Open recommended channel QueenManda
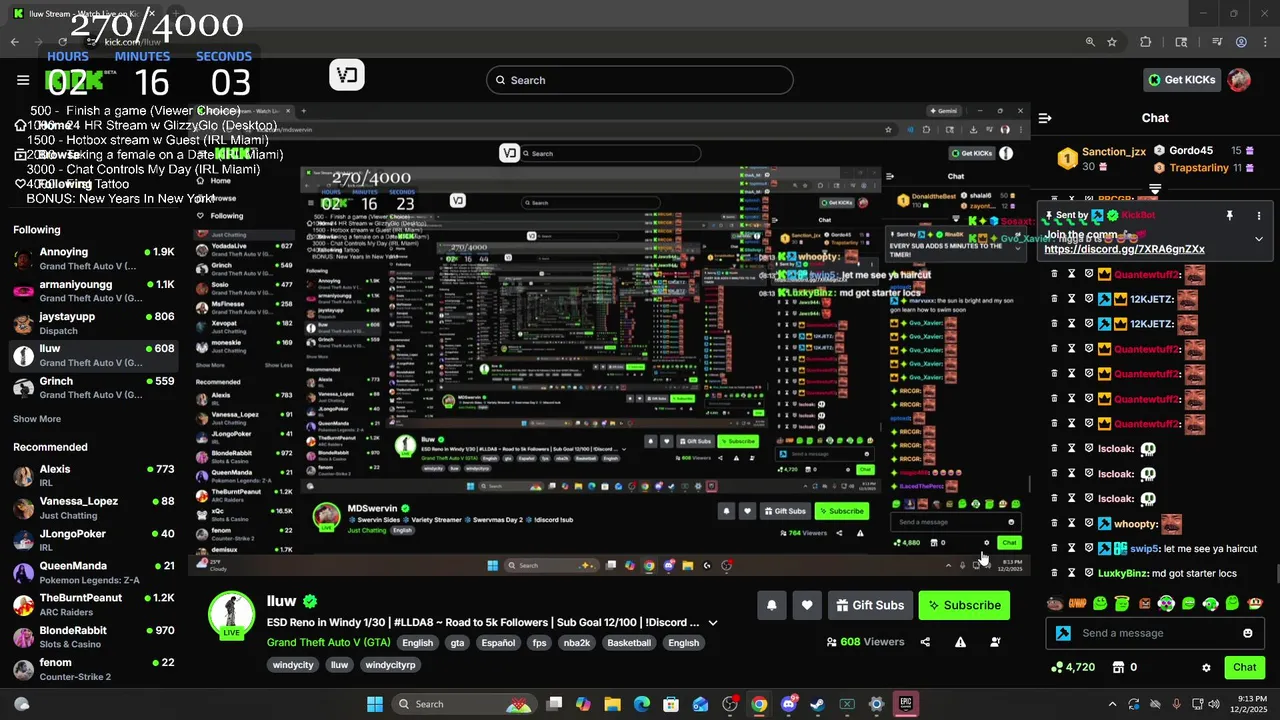Screen dimensions: 1280x720 coord(94,573)
